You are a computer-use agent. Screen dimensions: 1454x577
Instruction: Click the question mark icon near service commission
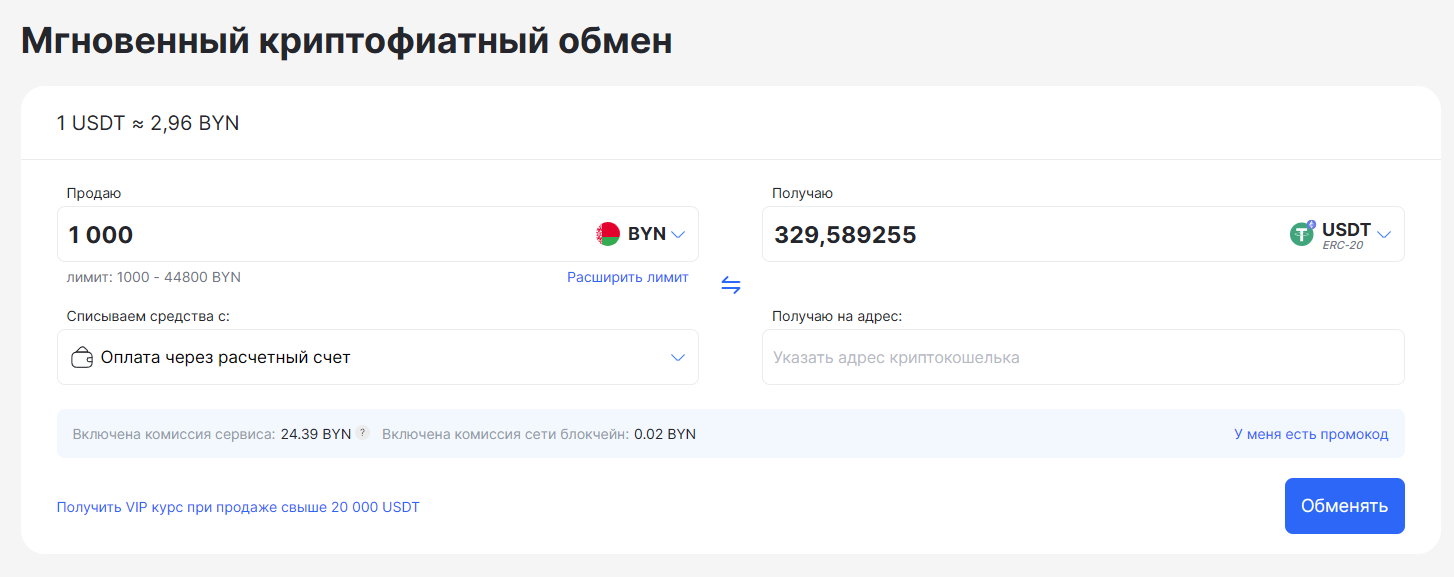tap(362, 432)
